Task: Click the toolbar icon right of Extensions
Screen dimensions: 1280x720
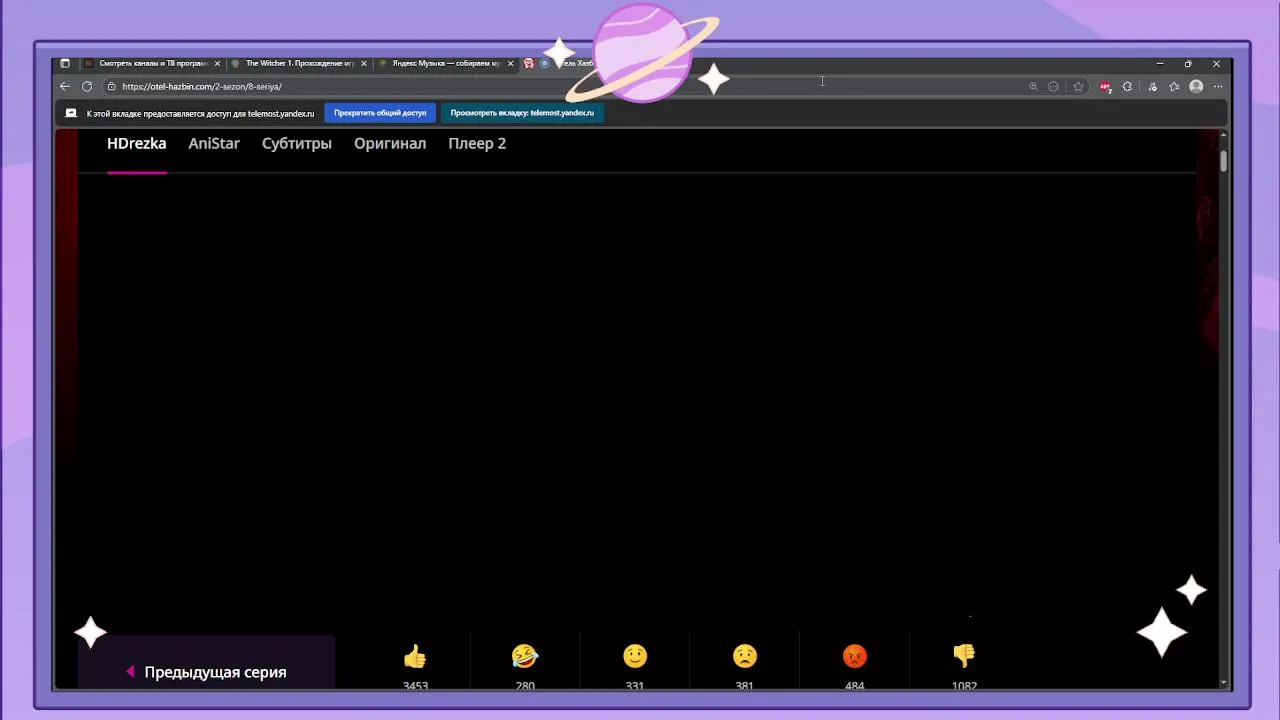Action: (x=1152, y=87)
